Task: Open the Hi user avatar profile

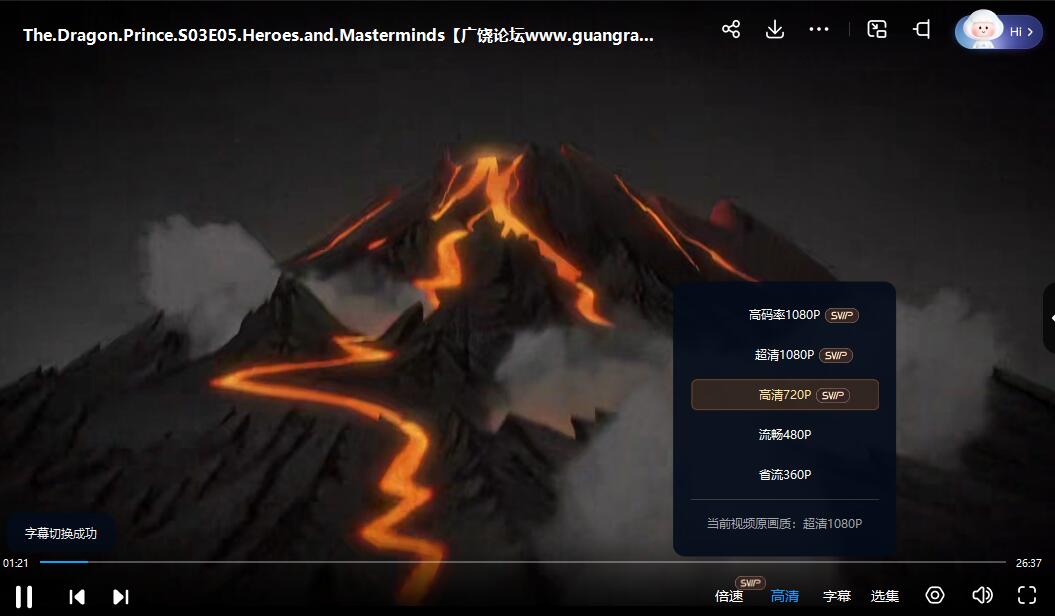Action: [998, 31]
